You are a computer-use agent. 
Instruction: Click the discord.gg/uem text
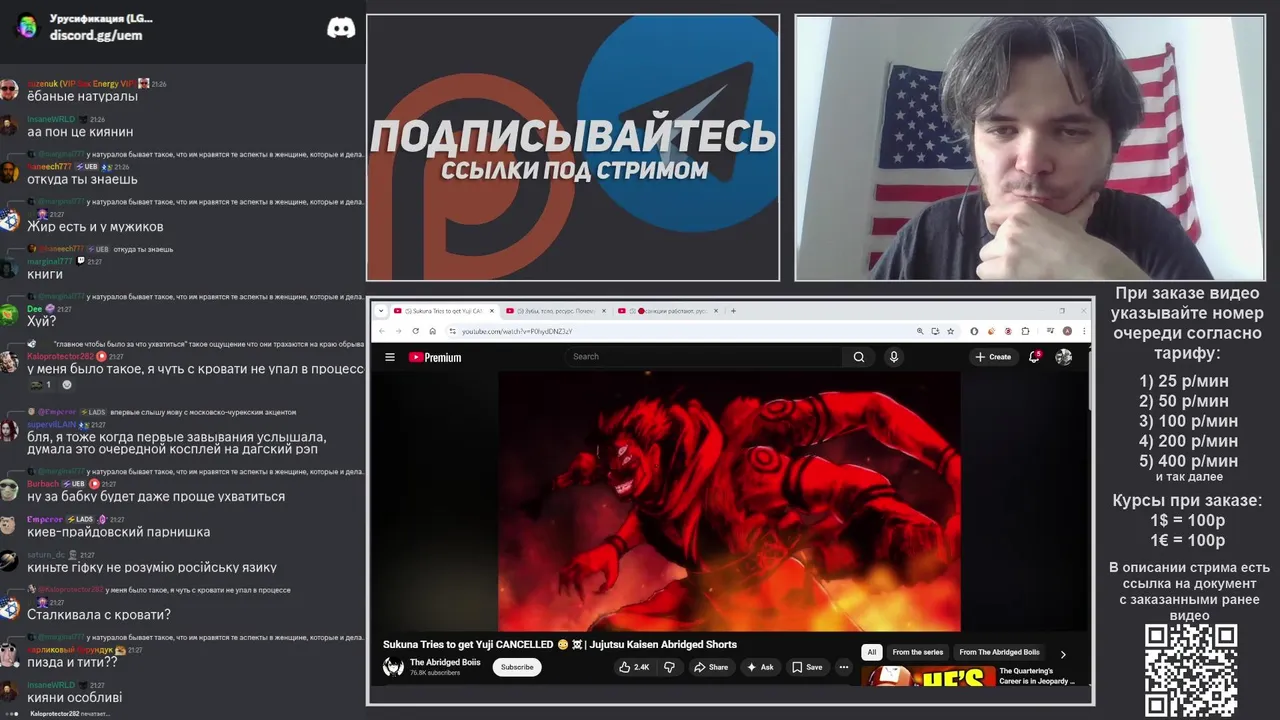[x=96, y=35]
